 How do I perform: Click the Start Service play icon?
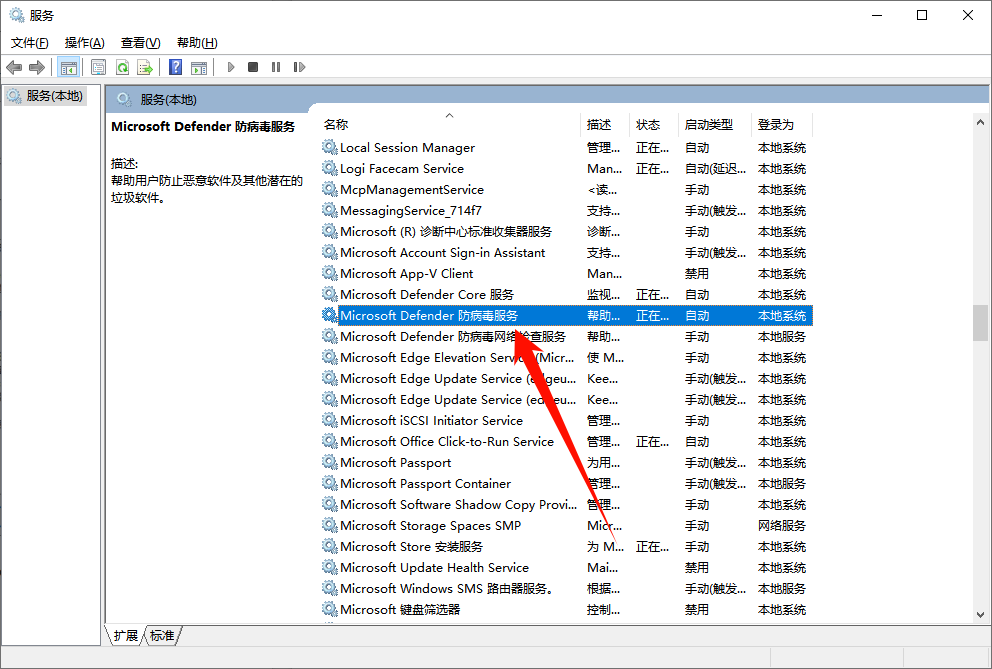(x=231, y=67)
